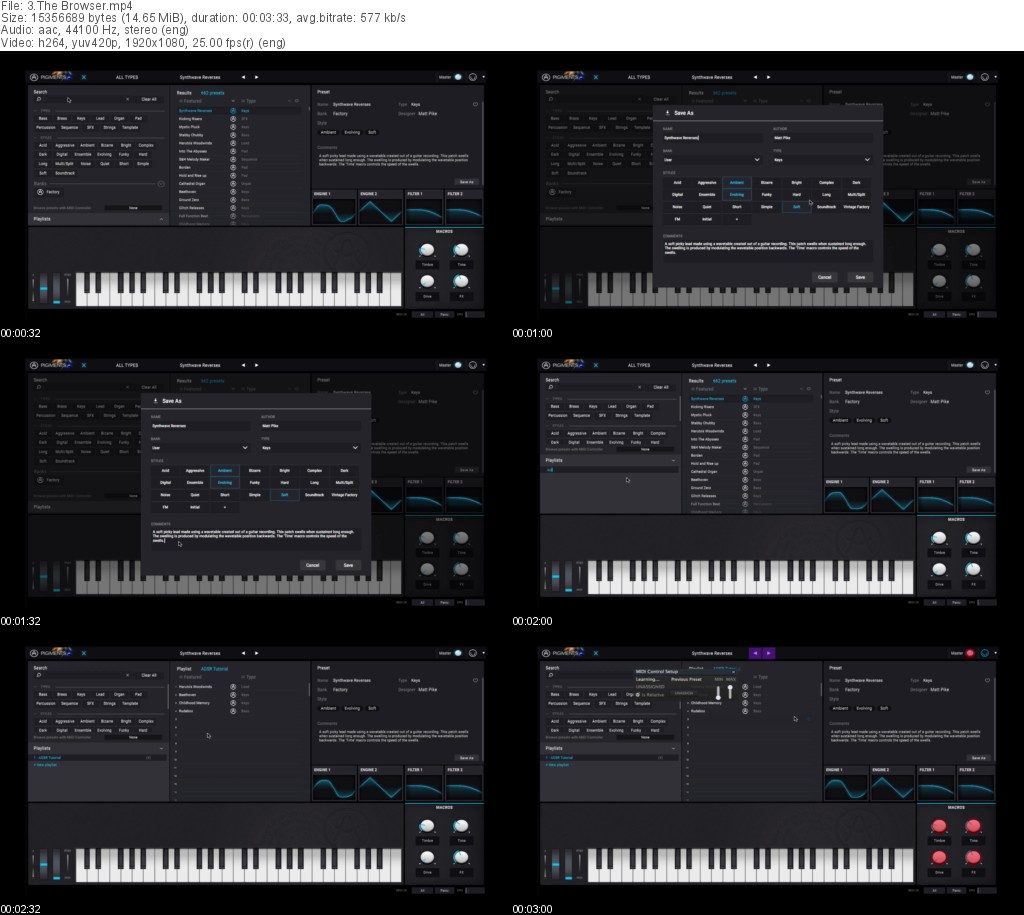
Task: In the 00:01:32 frame, click the Comments text box
Action: pyautogui.click(x=255, y=539)
